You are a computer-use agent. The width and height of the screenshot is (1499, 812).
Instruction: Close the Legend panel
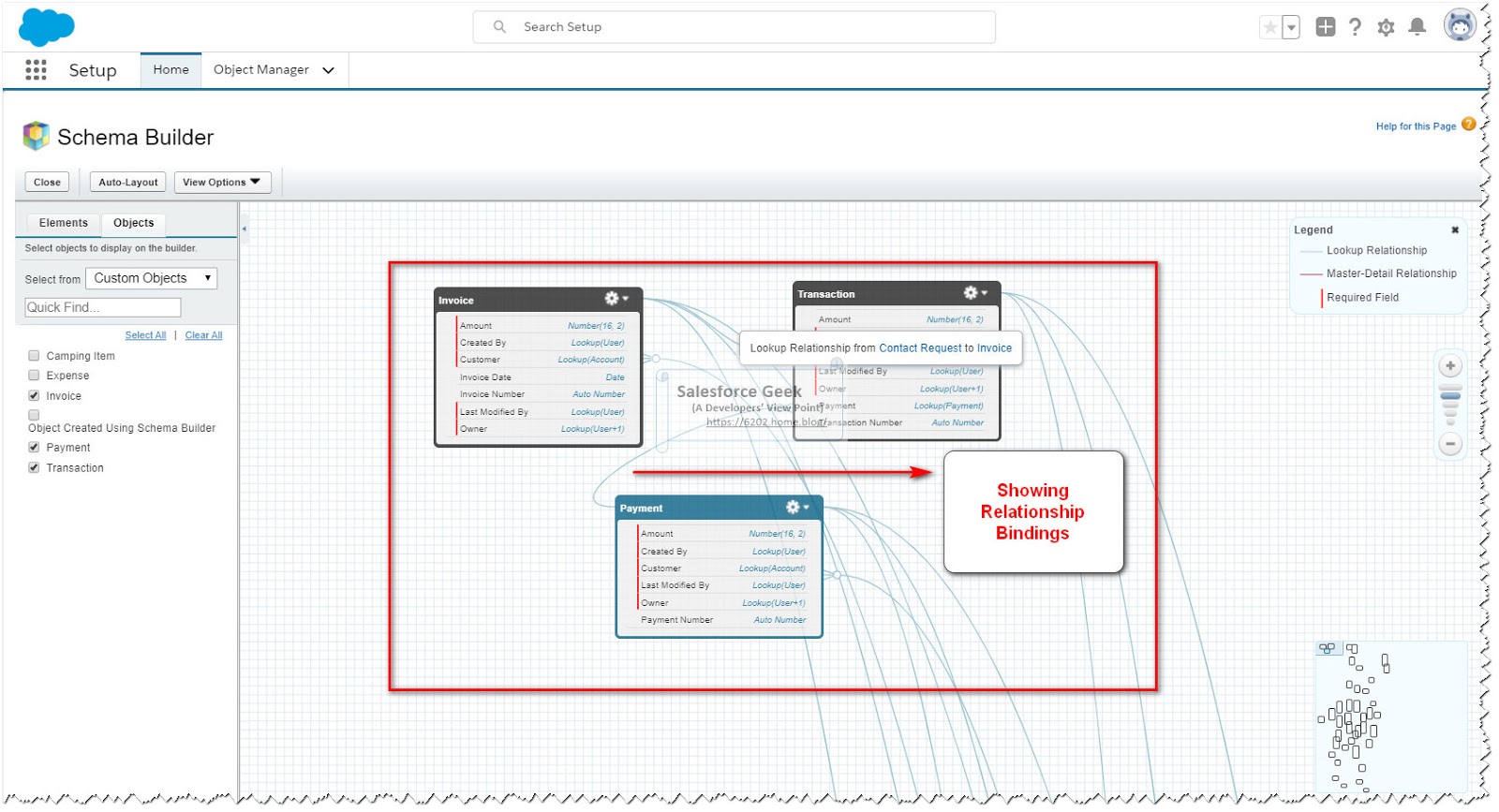tap(1455, 230)
